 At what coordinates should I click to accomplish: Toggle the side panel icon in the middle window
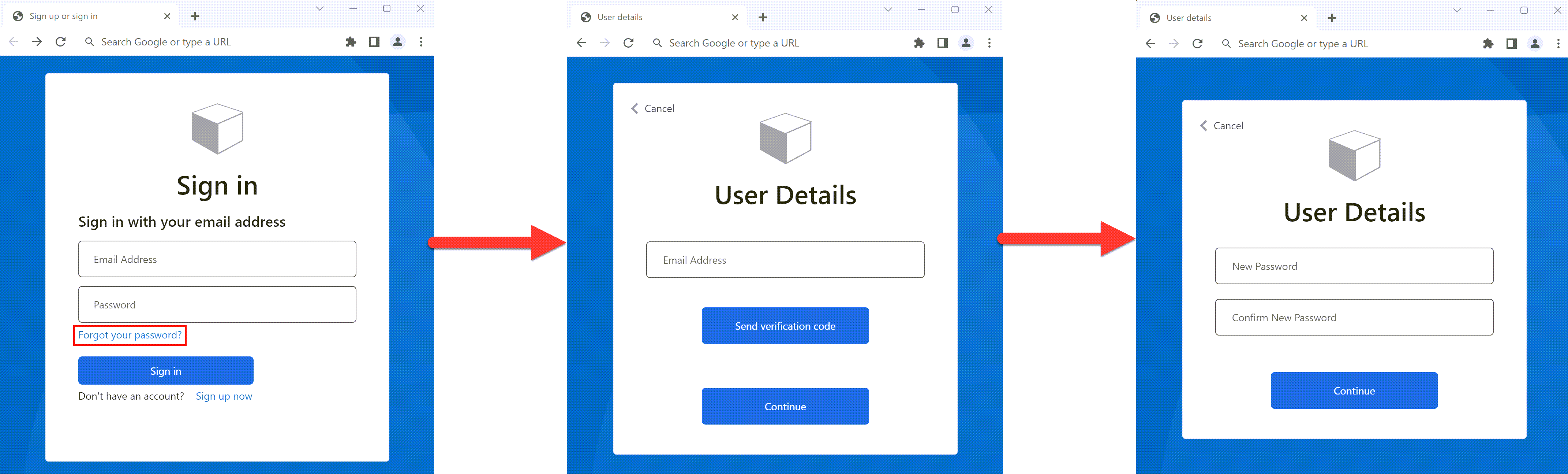(942, 43)
